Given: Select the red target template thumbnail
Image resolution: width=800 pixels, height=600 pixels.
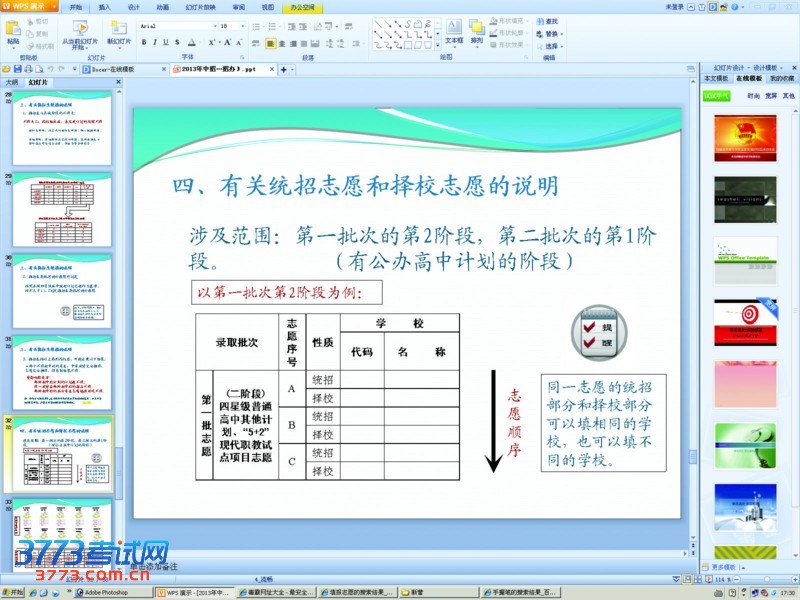Looking at the screenshot, I should tap(745, 319).
